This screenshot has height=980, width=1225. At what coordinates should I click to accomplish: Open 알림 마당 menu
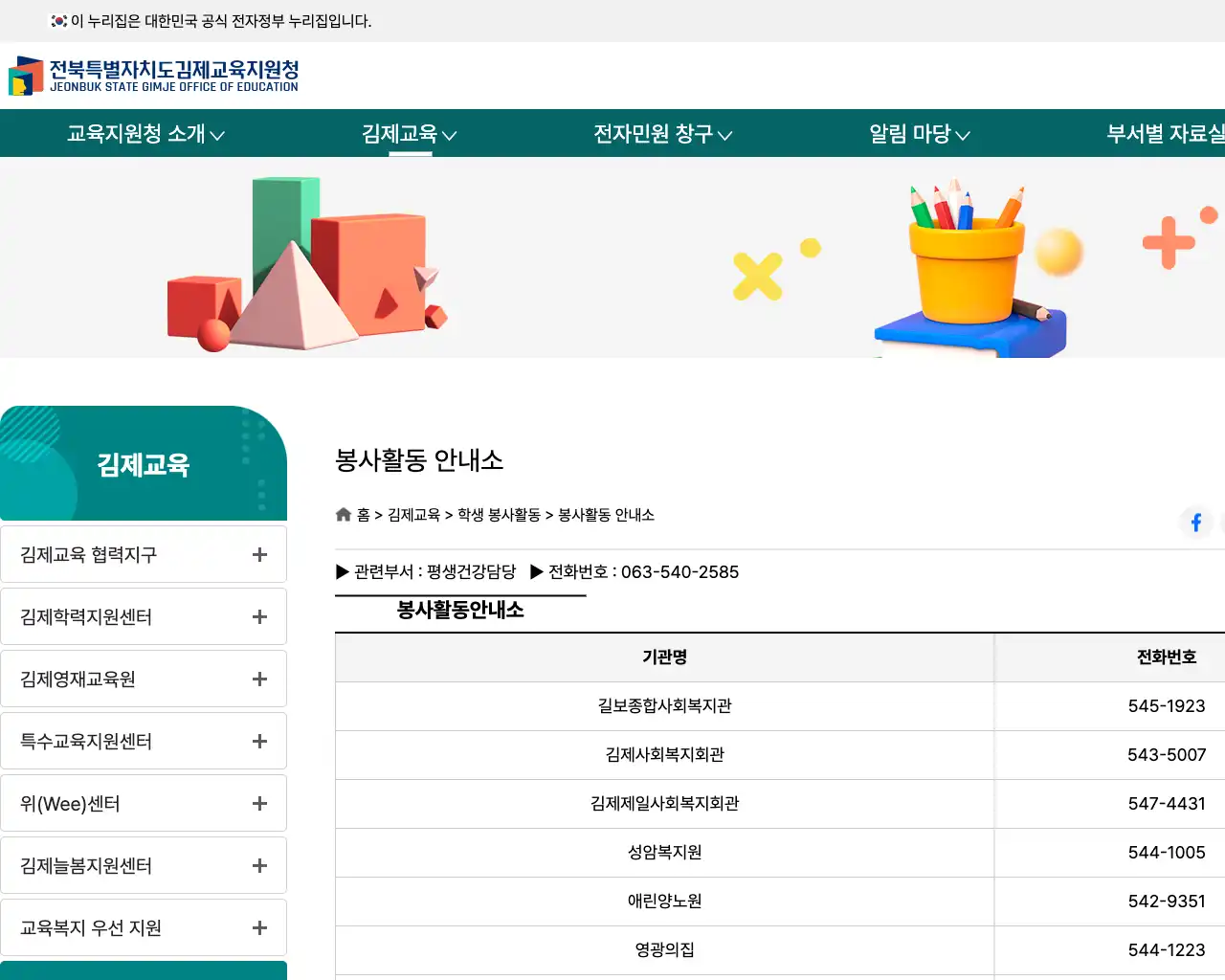point(920,133)
